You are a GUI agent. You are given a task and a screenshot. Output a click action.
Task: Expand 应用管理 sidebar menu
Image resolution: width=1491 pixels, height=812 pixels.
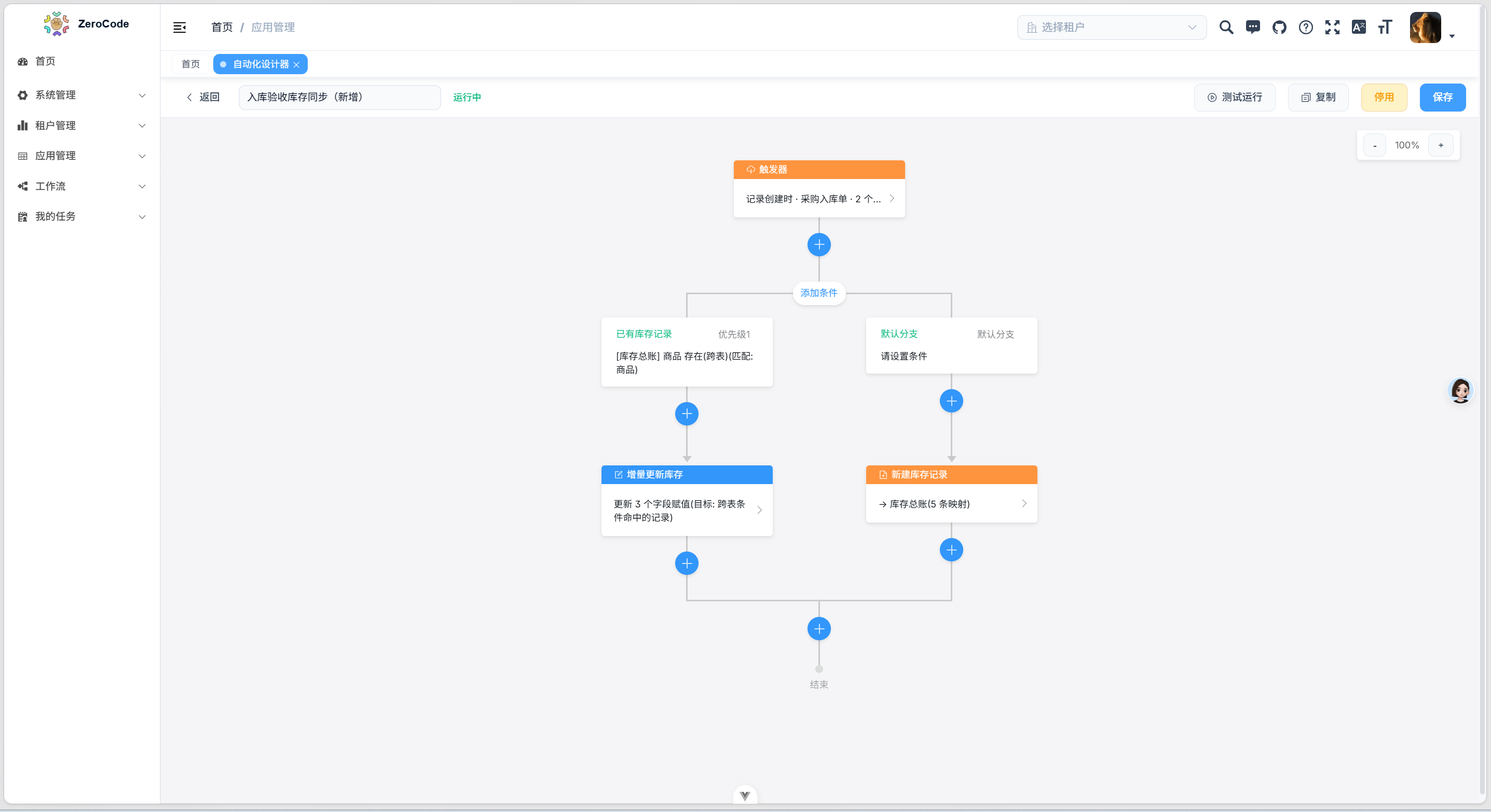point(81,156)
